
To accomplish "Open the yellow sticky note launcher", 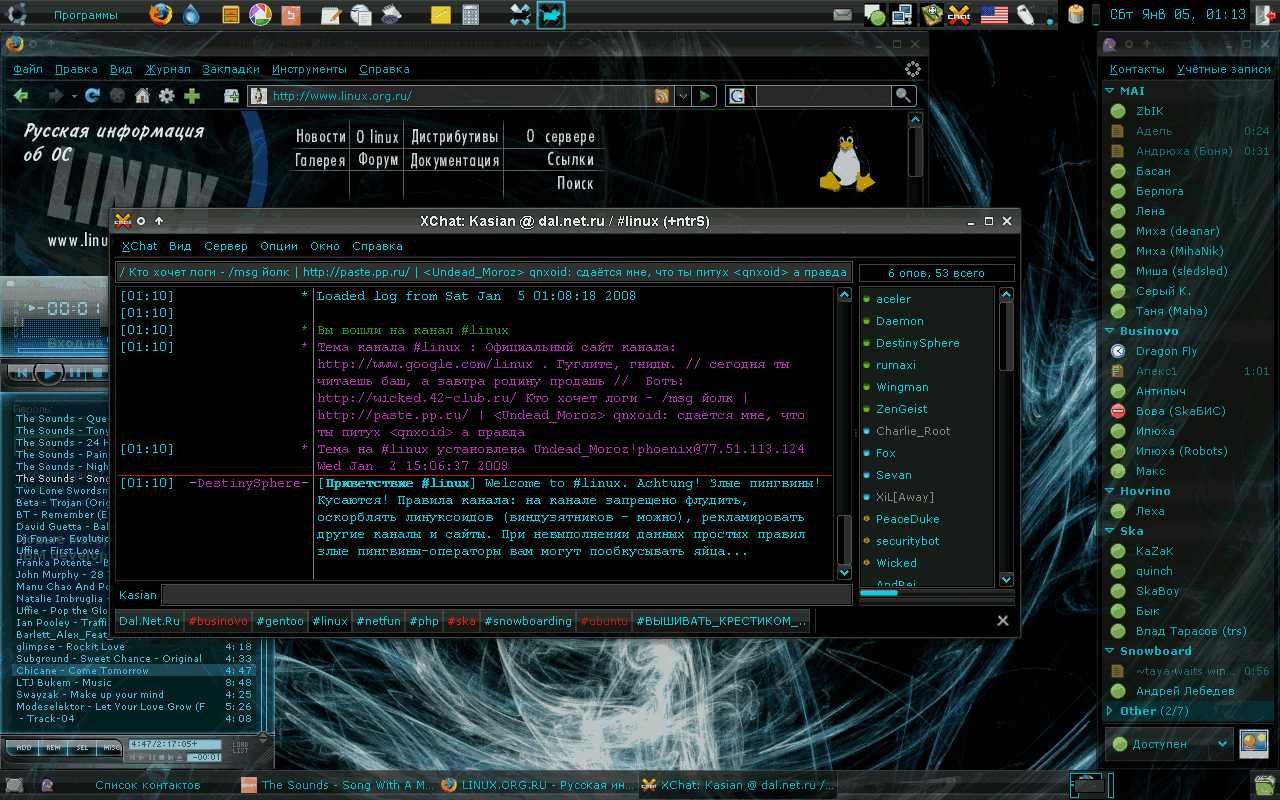I will (x=440, y=15).
